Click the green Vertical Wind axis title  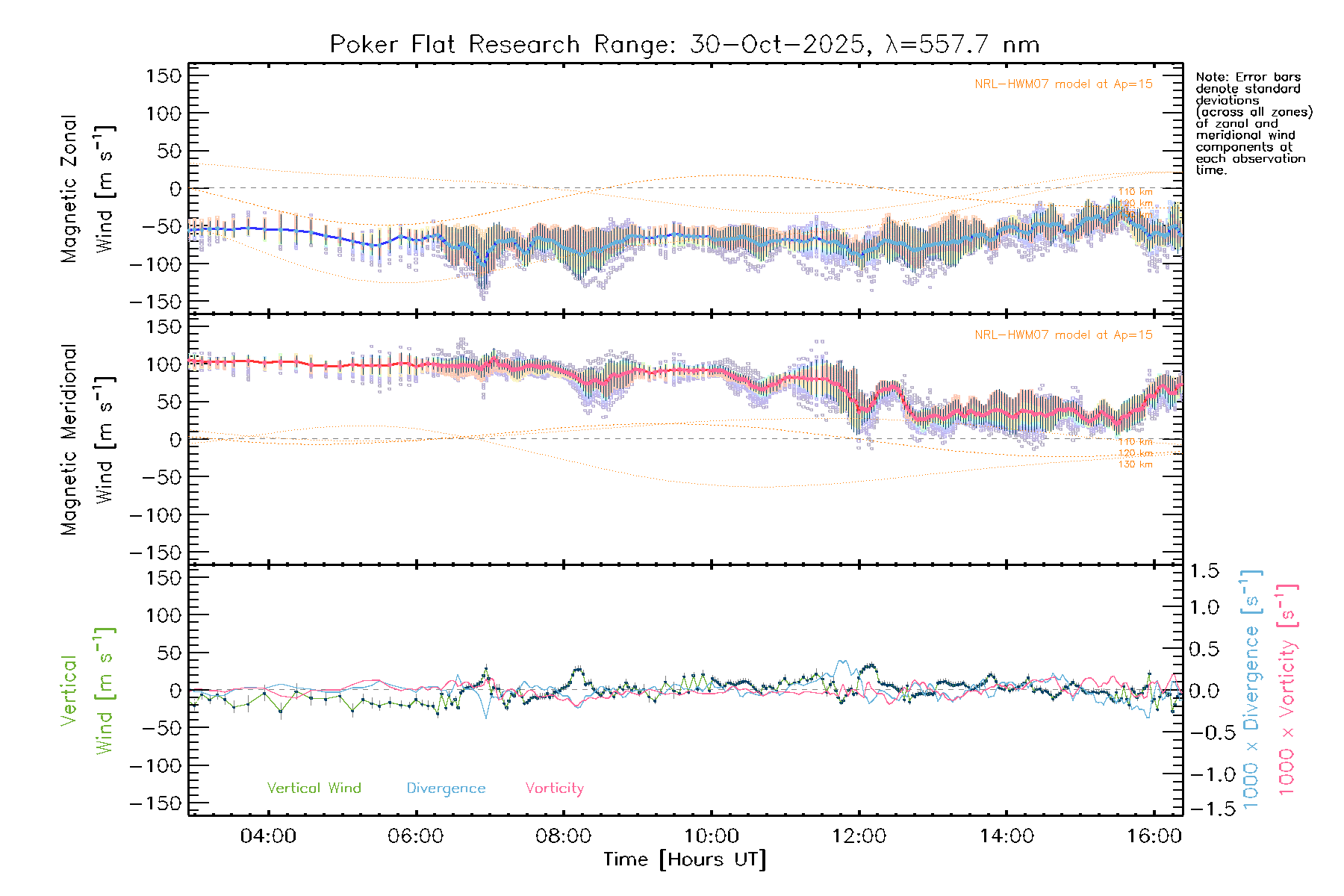[87, 691]
